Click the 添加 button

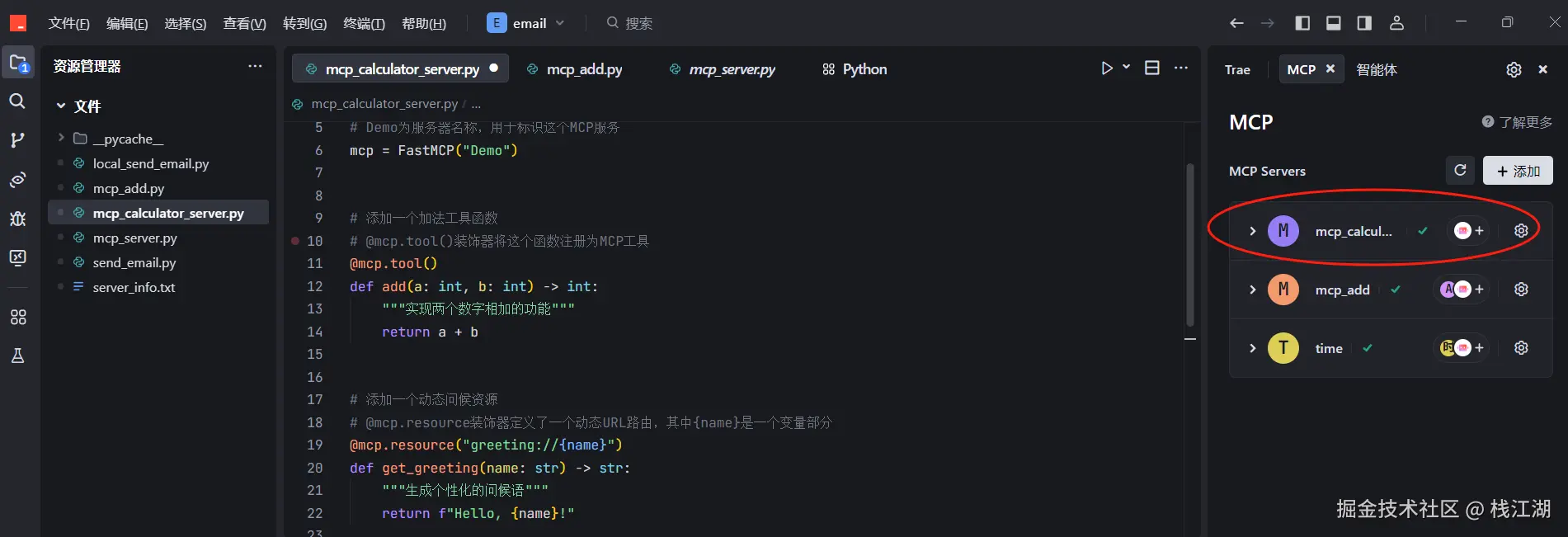(x=1518, y=171)
